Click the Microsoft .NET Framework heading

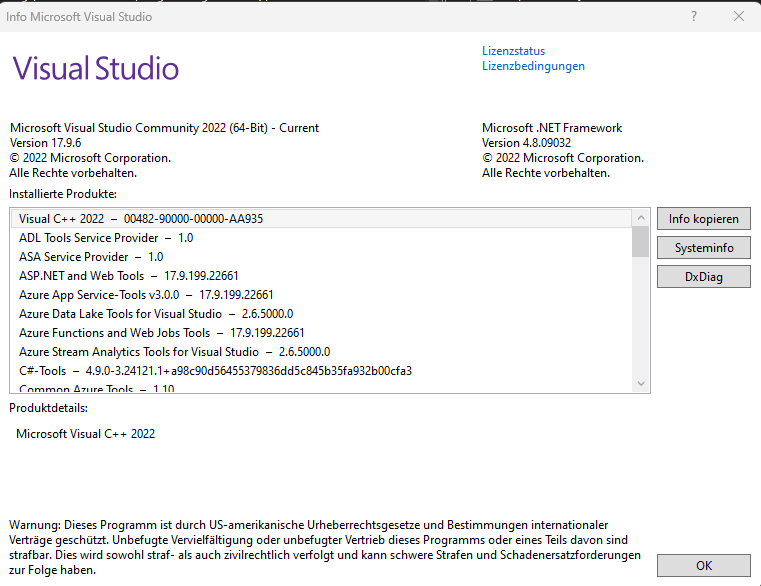[x=552, y=128]
